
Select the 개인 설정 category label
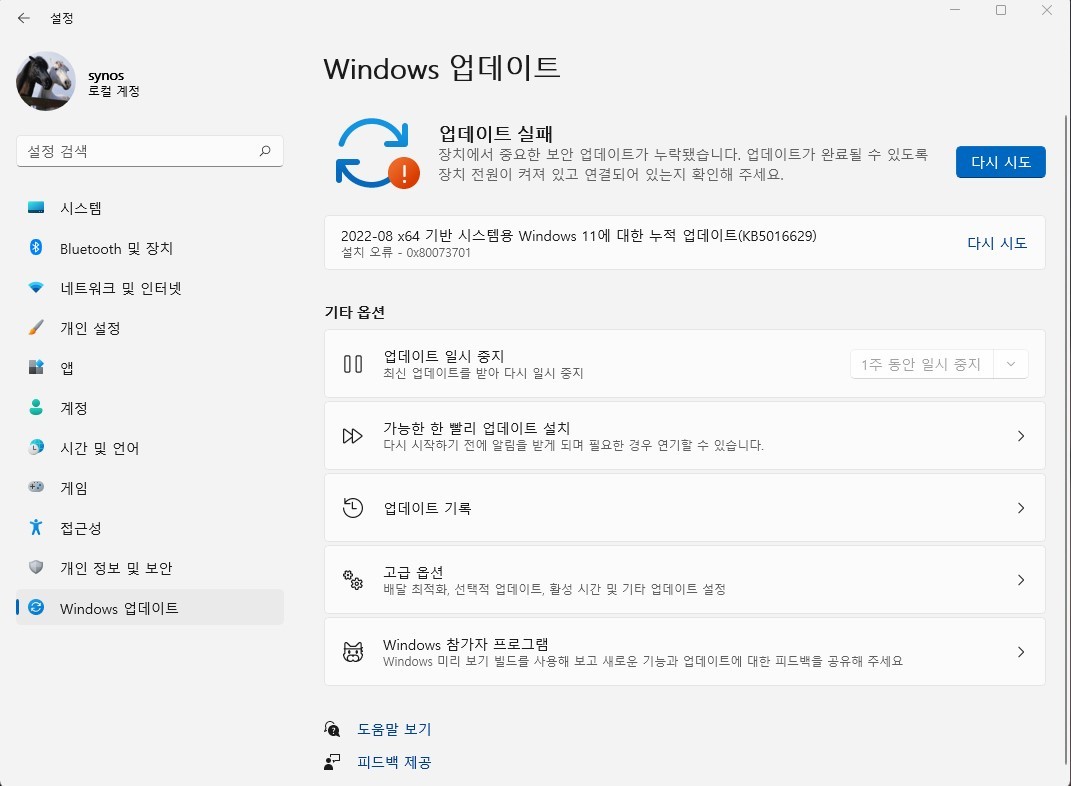90,328
